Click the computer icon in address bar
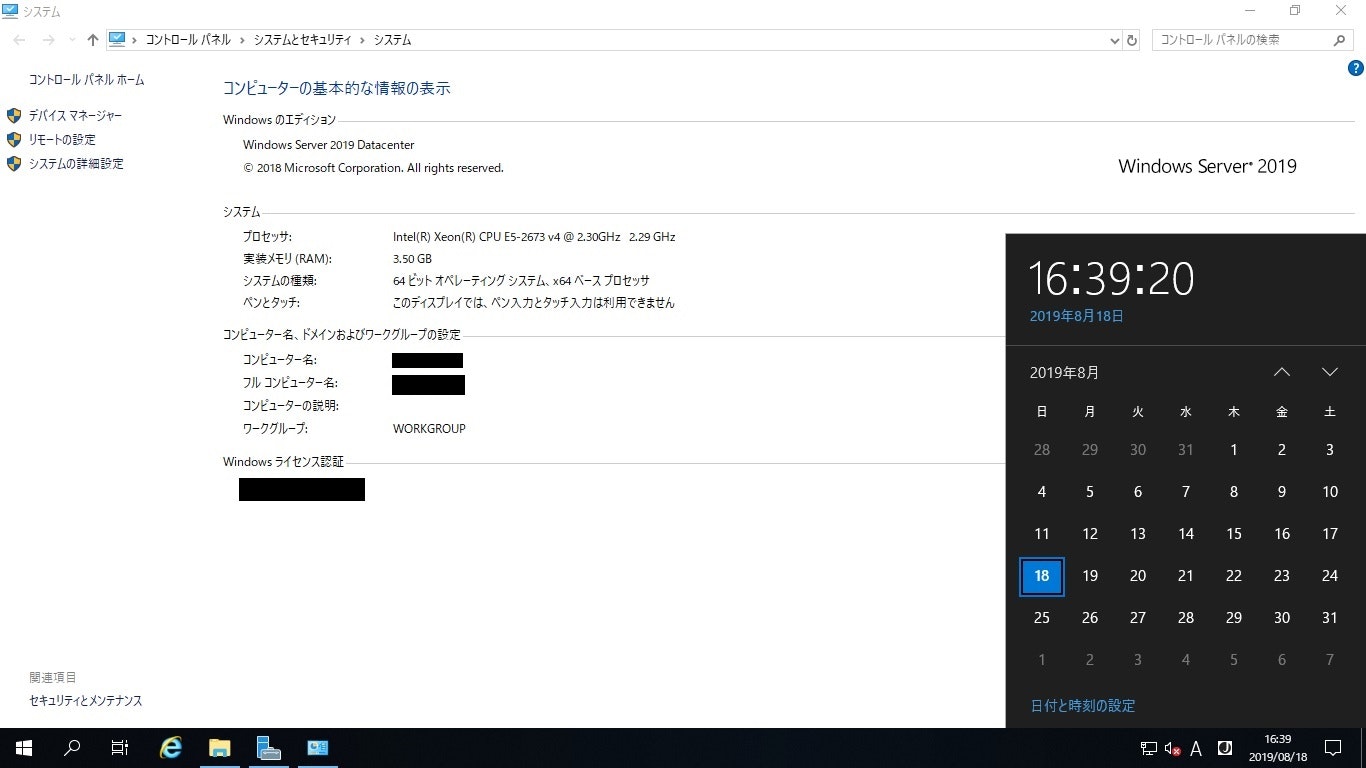The height and width of the screenshot is (768, 1366). point(117,40)
